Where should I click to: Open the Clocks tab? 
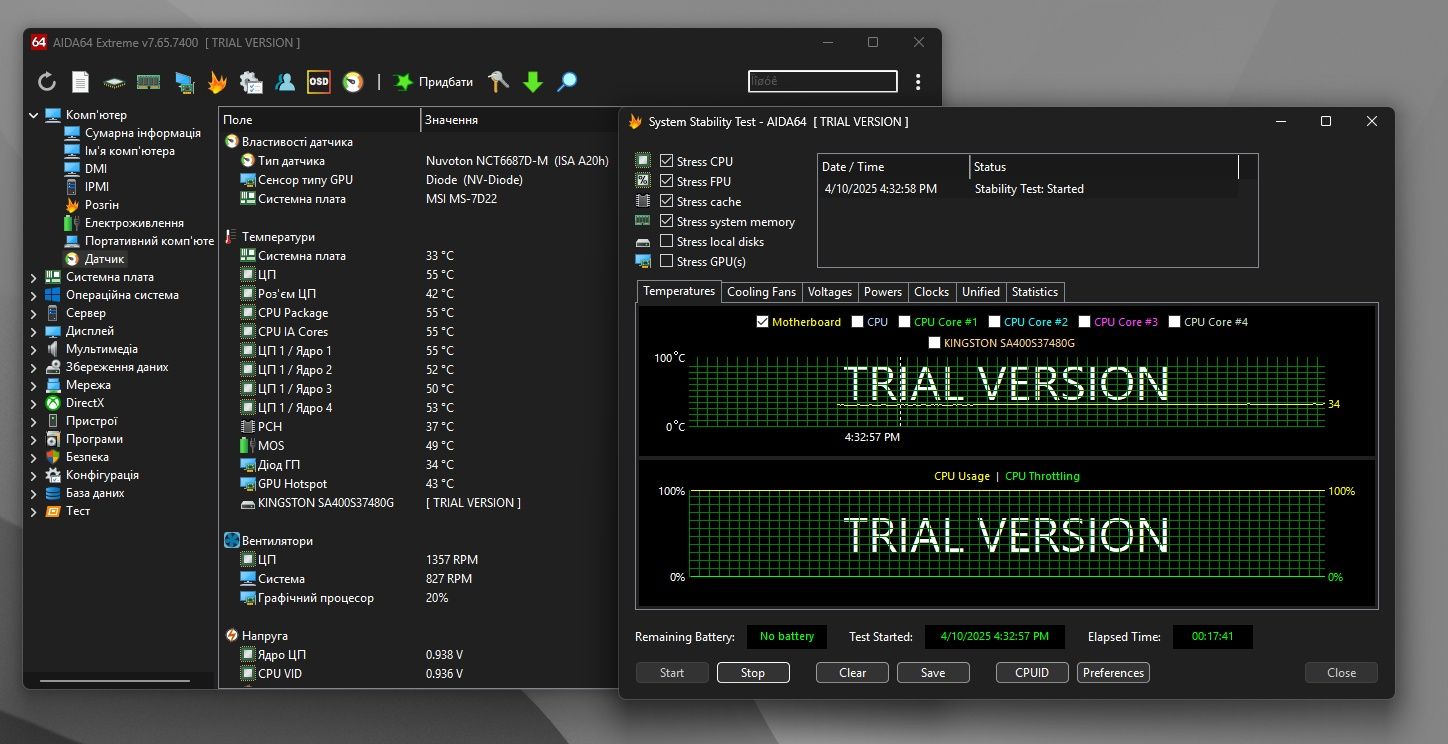(931, 292)
